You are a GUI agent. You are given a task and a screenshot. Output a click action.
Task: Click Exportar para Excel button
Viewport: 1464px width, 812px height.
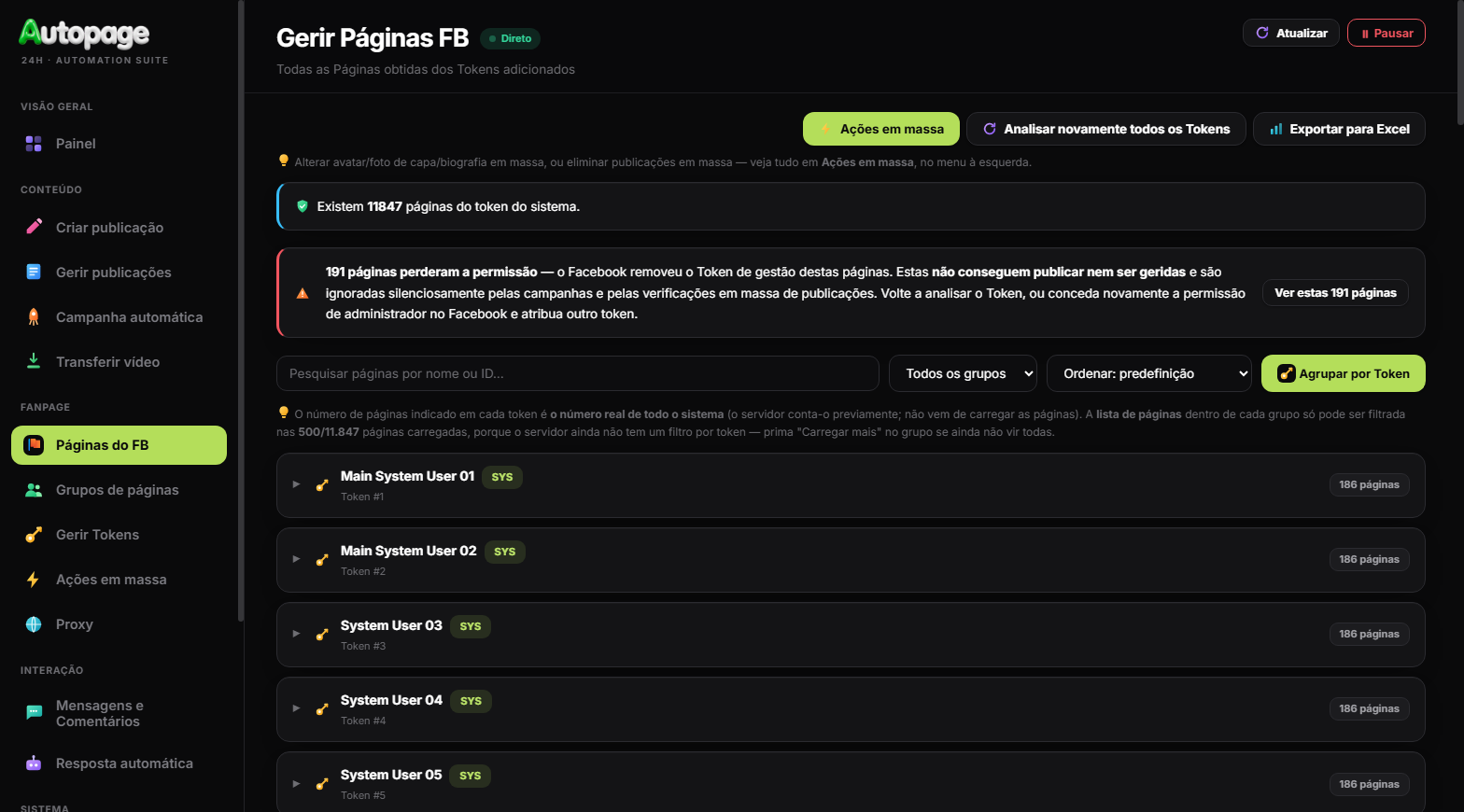[x=1339, y=129]
